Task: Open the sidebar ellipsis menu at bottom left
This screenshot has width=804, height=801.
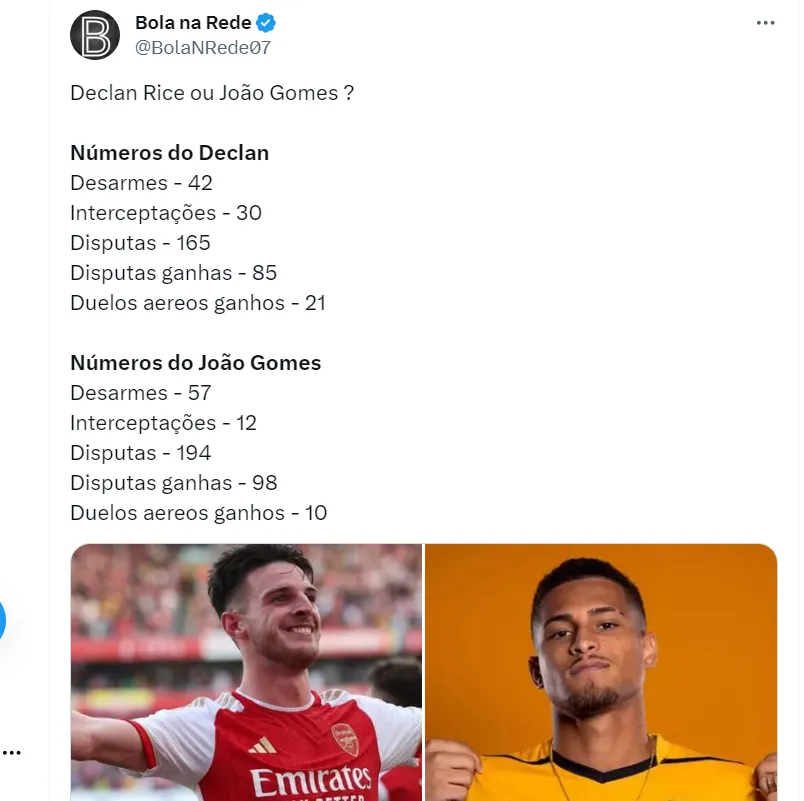Action: tap(12, 752)
